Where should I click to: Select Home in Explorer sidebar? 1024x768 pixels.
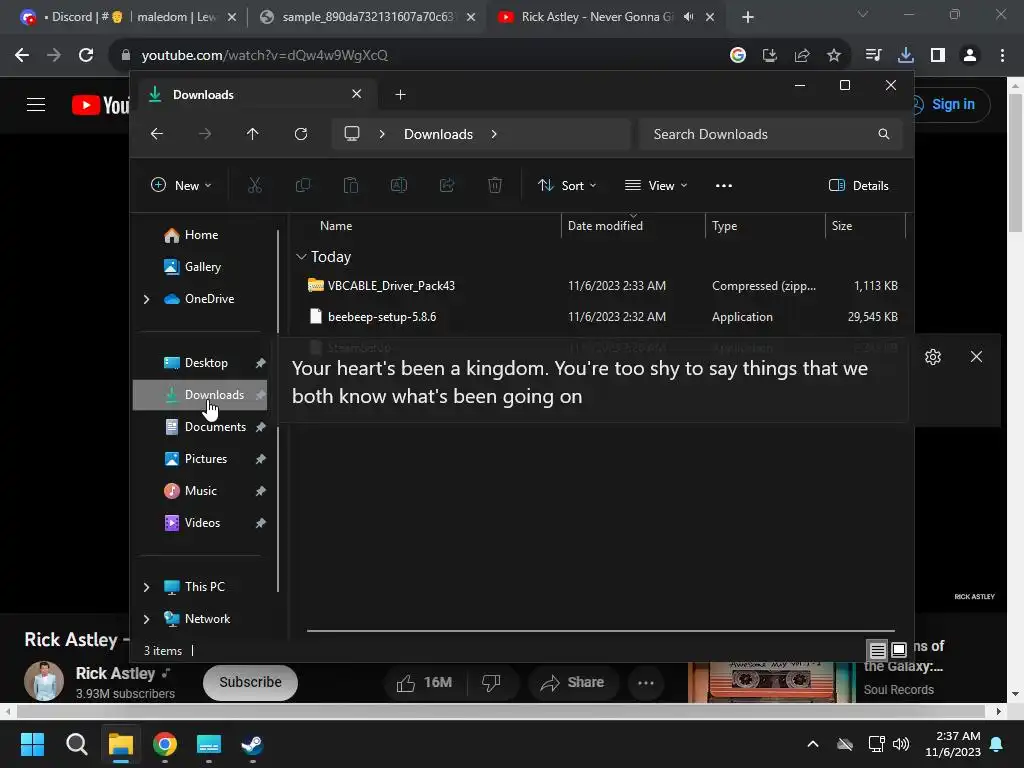(201, 234)
